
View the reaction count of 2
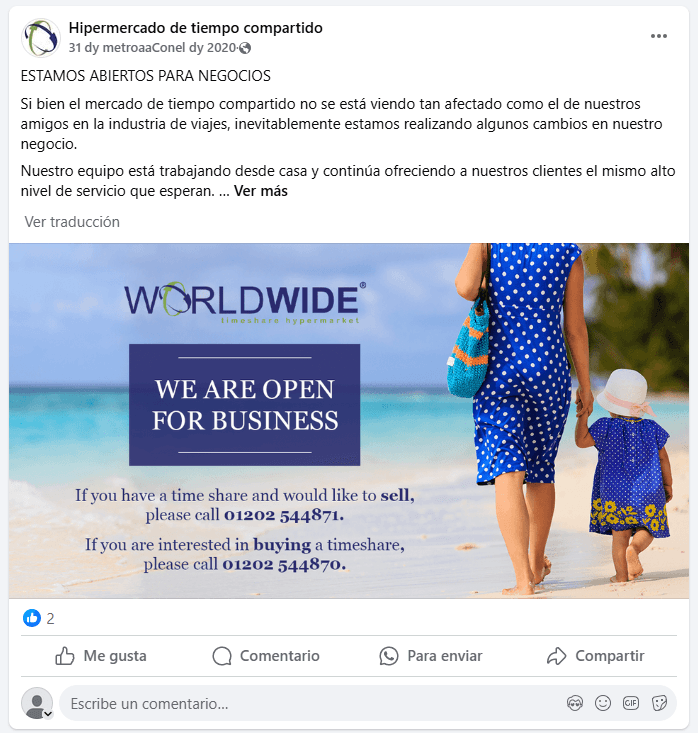[50, 618]
